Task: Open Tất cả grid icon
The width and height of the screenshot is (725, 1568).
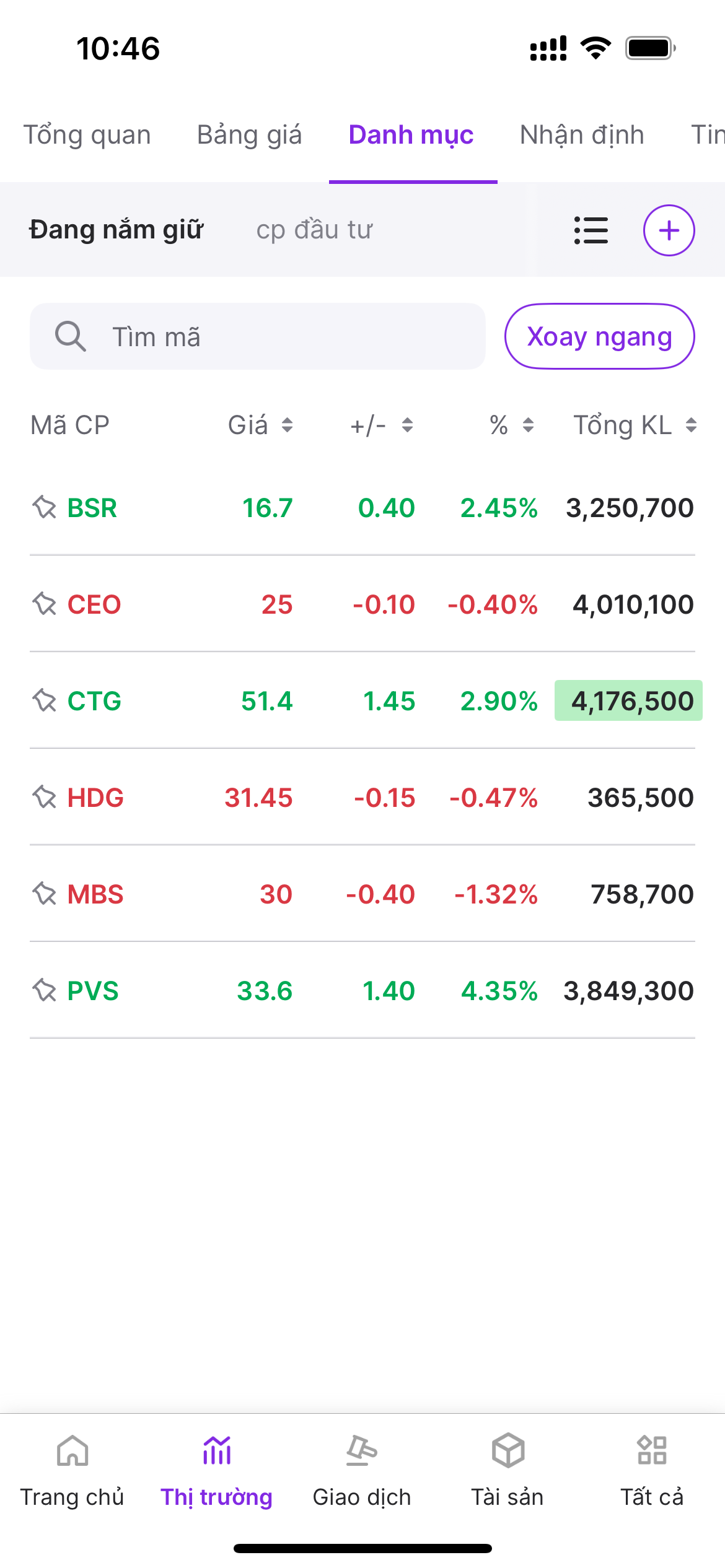Action: [x=652, y=1451]
